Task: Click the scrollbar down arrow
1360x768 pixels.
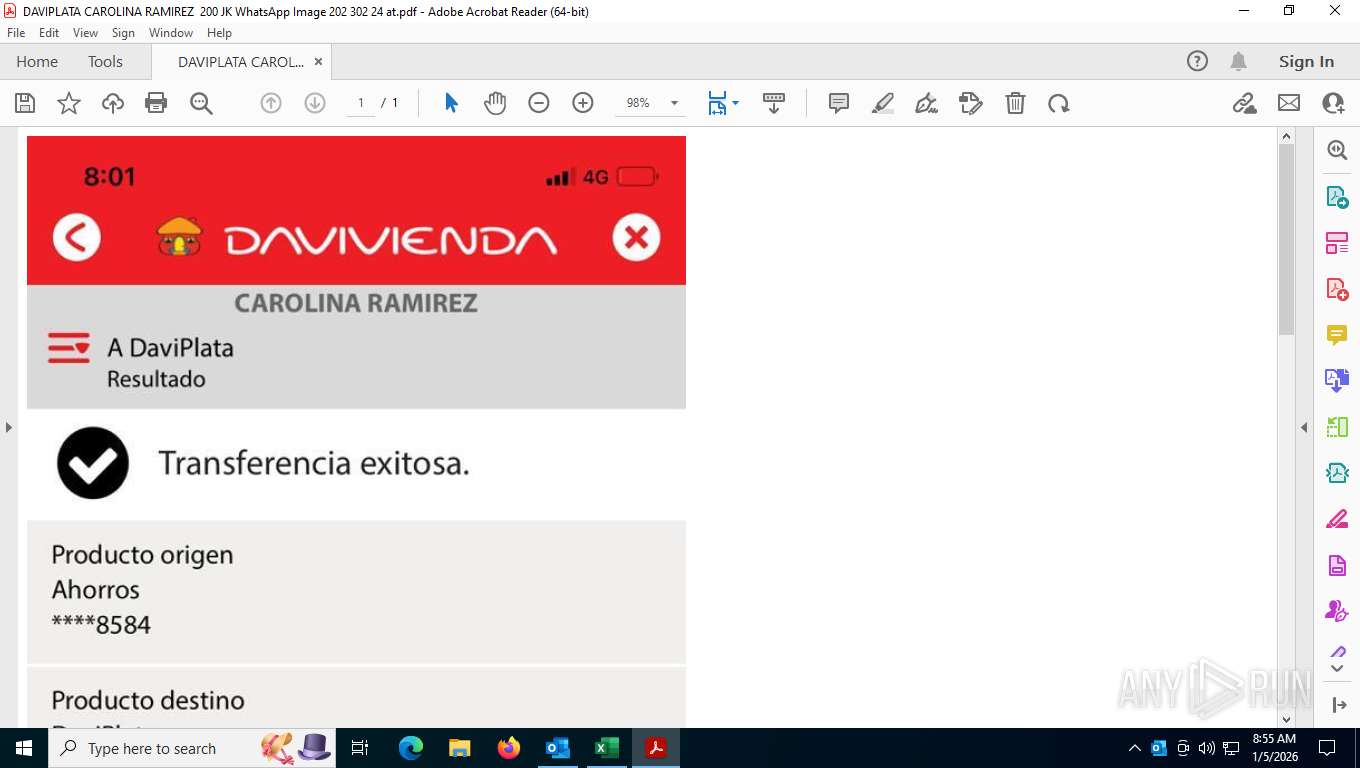Action: click(x=1287, y=718)
